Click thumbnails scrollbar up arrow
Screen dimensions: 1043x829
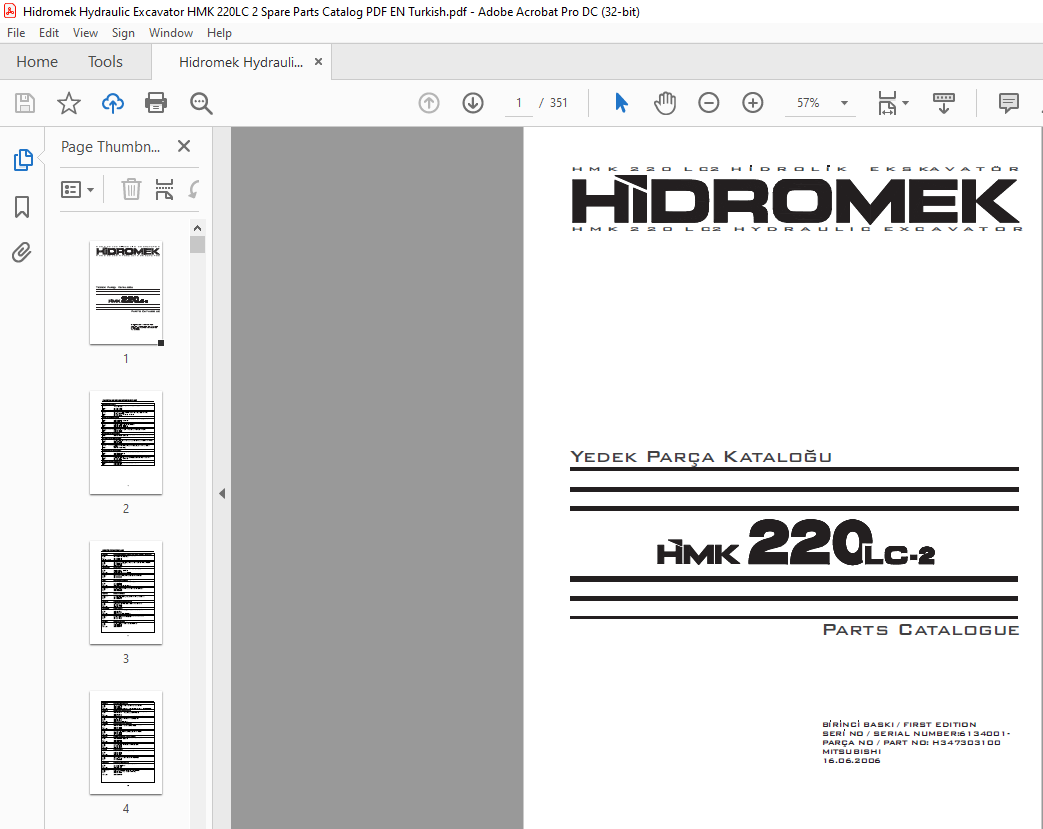point(197,228)
